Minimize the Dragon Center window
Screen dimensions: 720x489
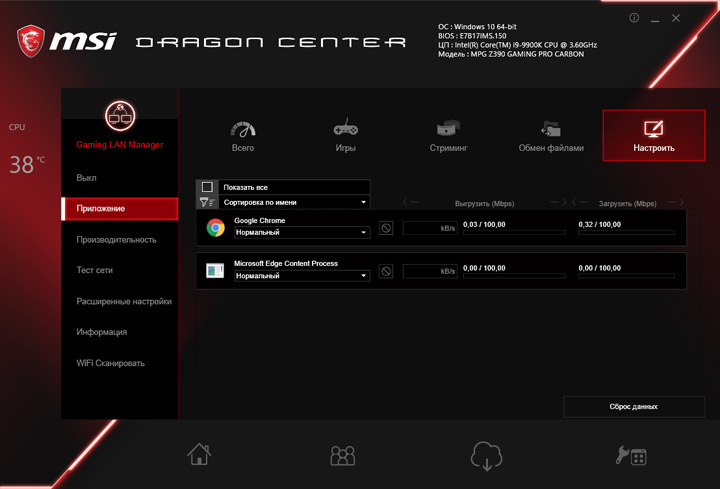pyautogui.click(x=655, y=19)
